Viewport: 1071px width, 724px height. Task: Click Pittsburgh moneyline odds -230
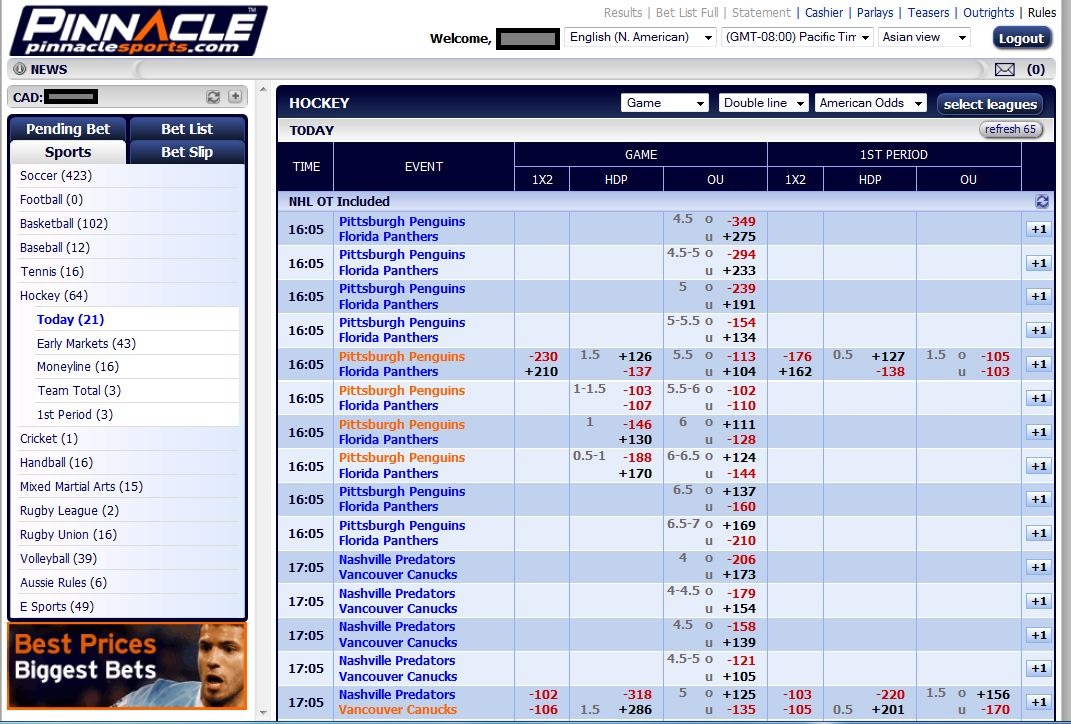[543, 357]
